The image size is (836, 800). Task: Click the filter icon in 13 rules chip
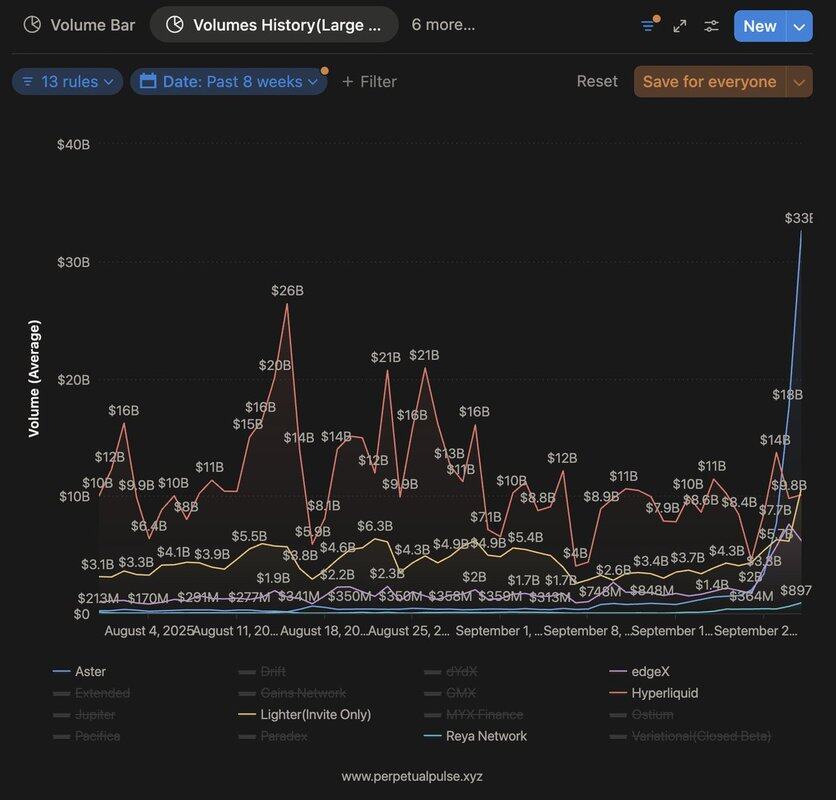28,82
